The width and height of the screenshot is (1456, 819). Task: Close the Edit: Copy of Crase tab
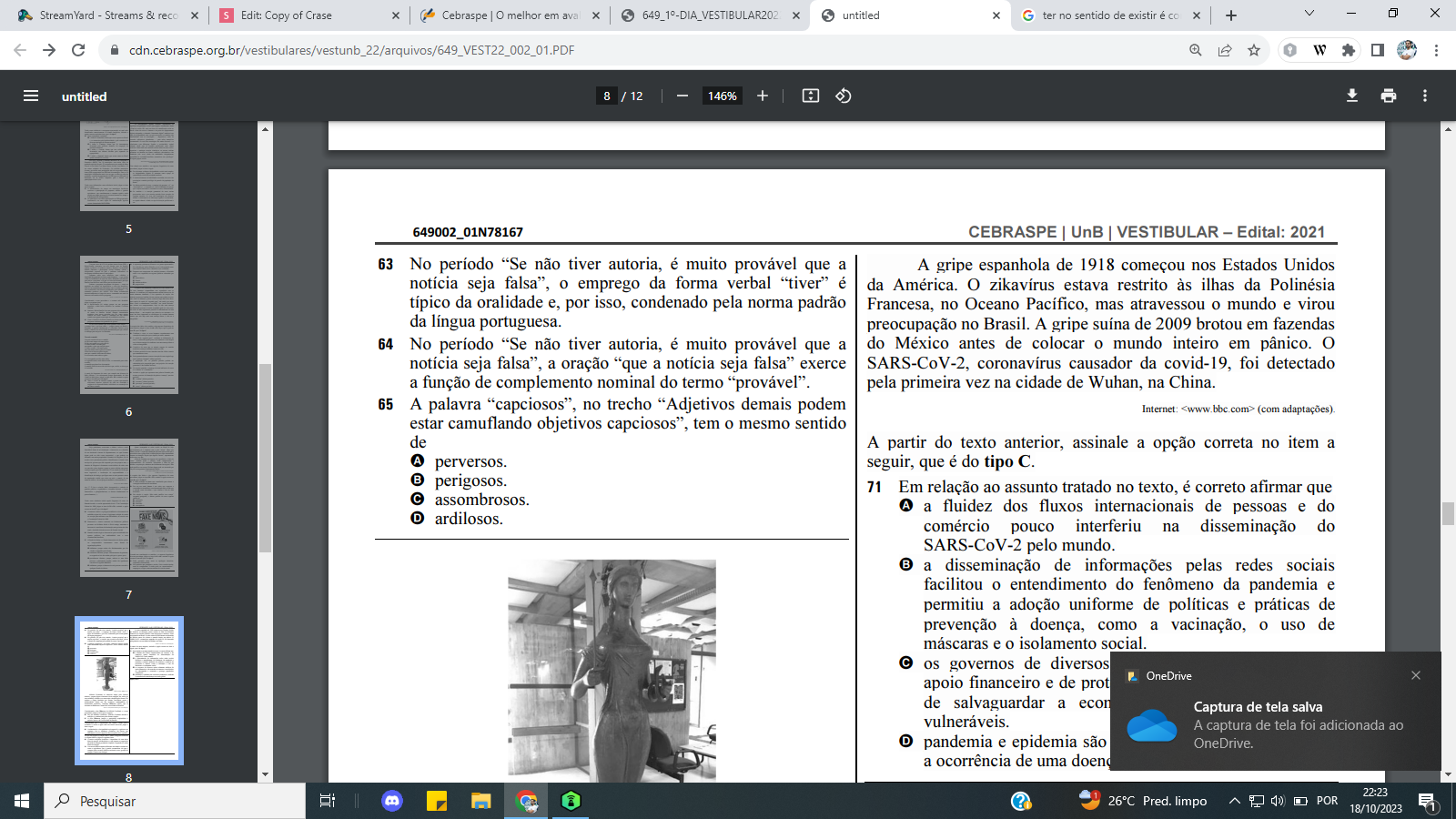point(395,15)
